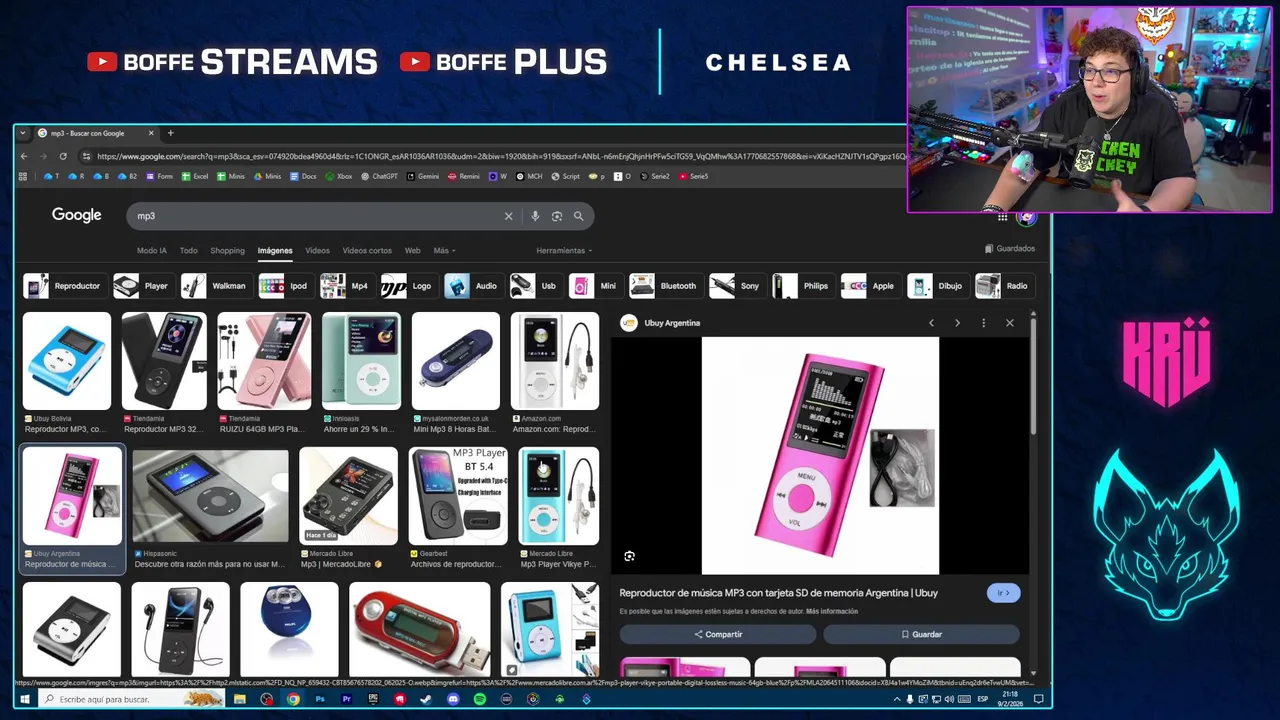
Task: Click the Chrome address bar URL
Action: (x=500, y=156)
